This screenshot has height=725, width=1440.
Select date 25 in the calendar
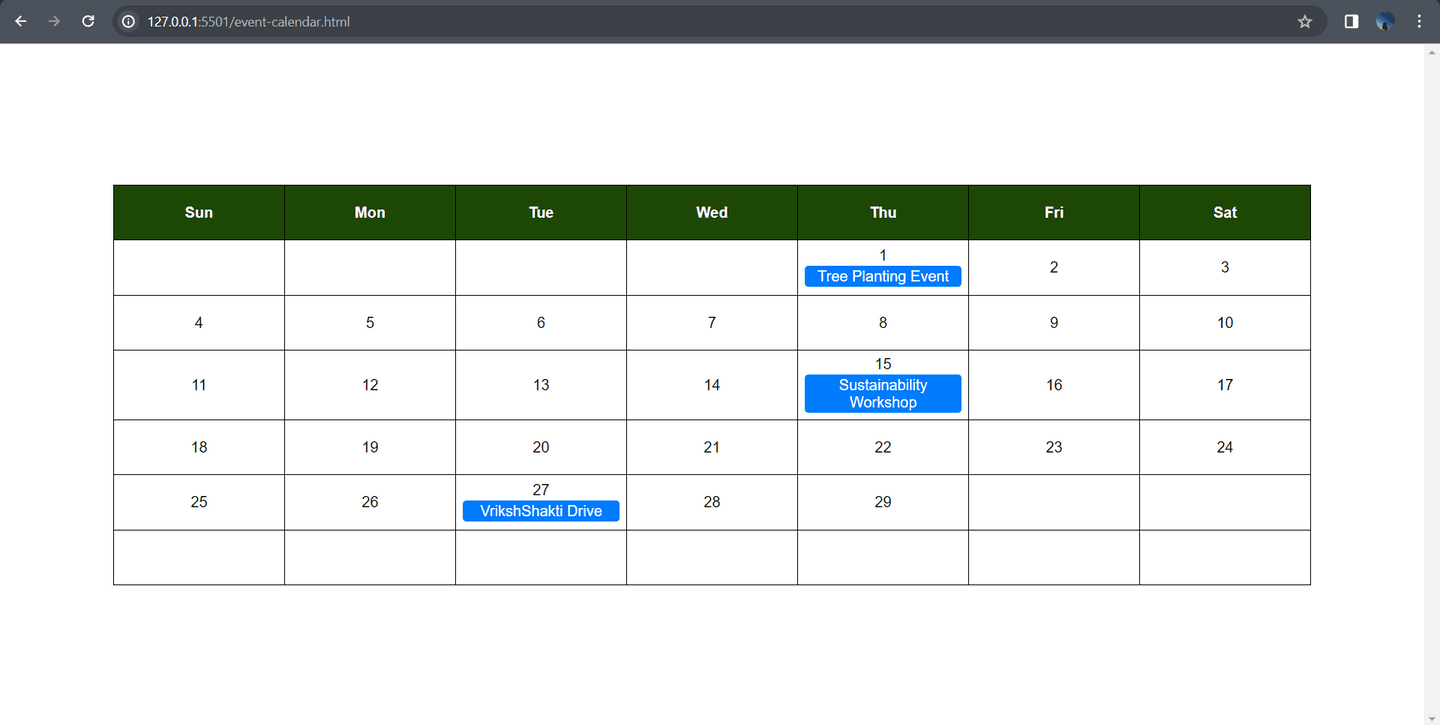click(x=199, y=502)
